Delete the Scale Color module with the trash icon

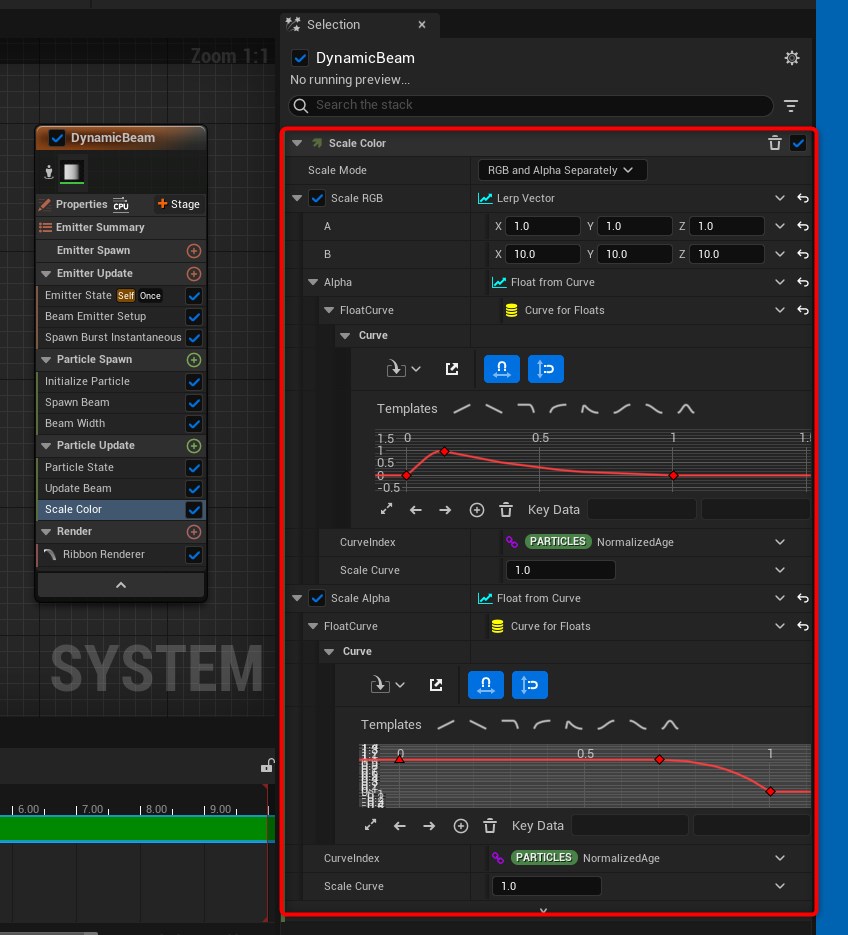(x=775, y=143)
